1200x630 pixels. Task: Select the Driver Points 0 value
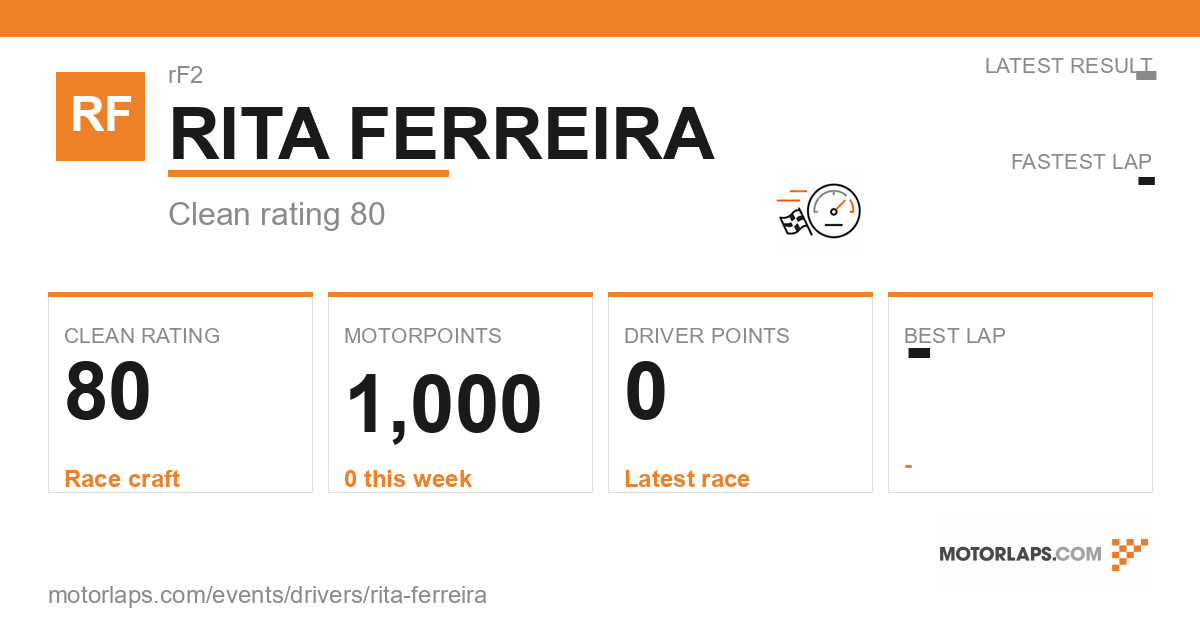point(646,393)
